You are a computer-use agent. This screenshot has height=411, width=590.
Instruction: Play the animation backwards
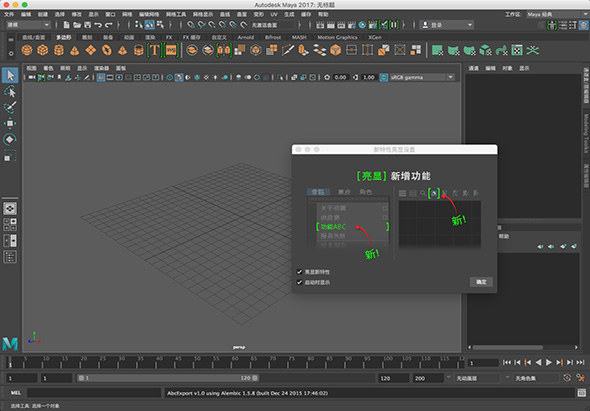pyautogui.click(x=538, y=362)
